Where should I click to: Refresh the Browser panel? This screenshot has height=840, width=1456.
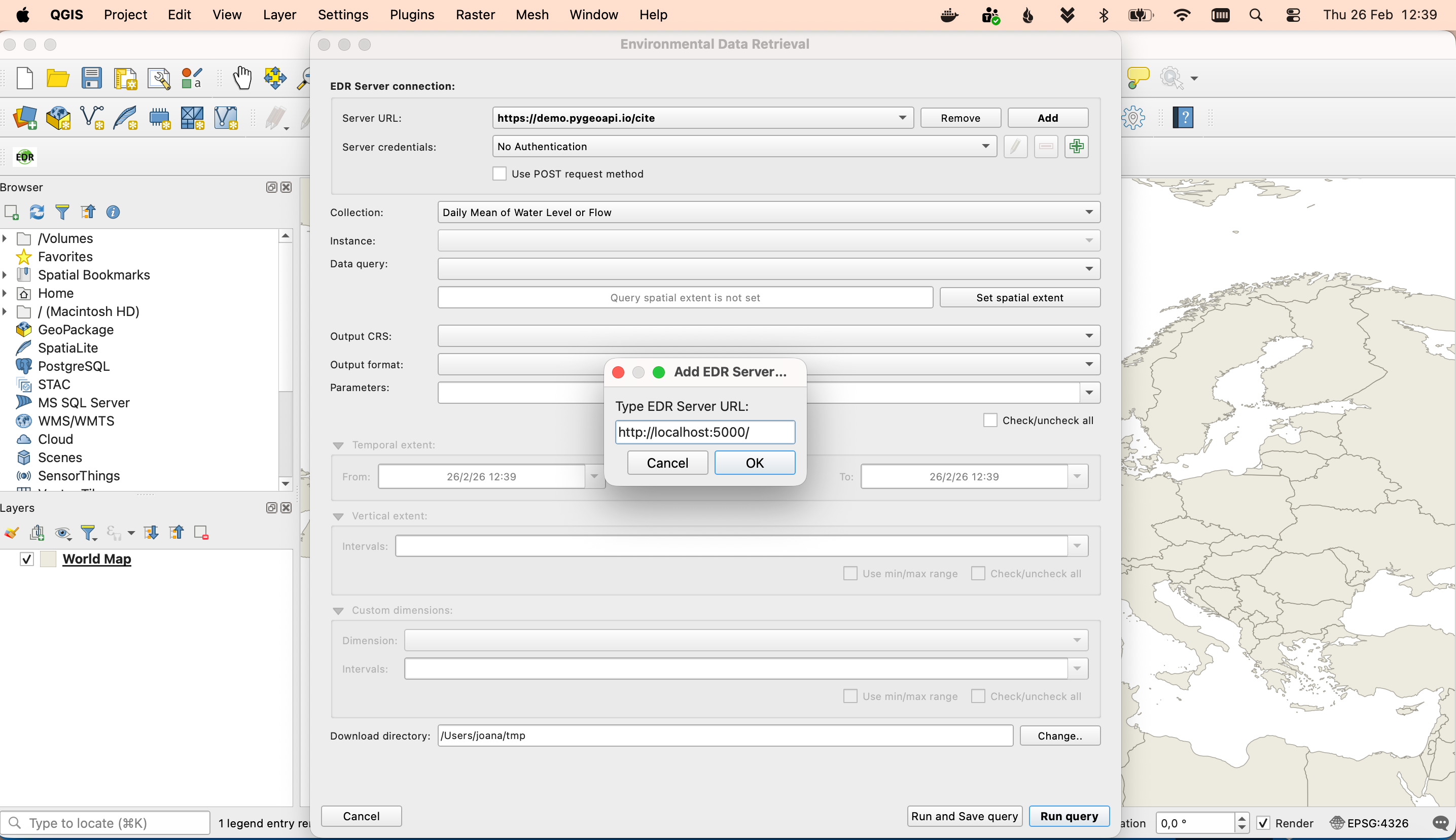click(37, 213)
